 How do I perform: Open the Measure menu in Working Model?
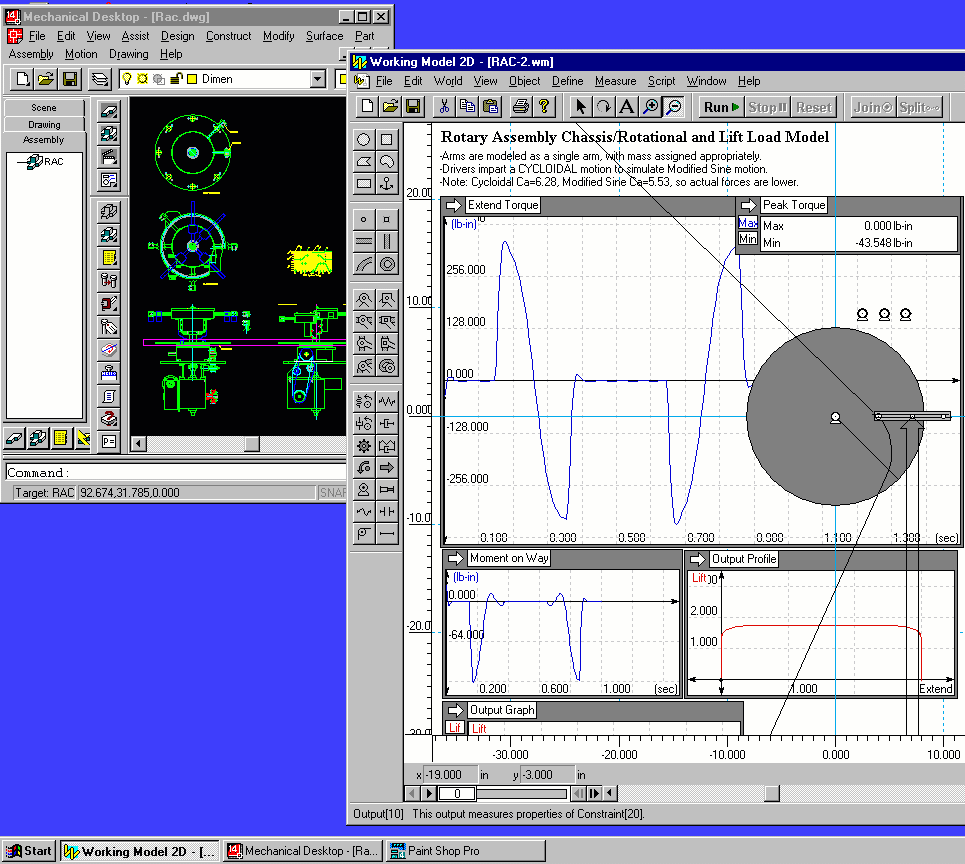coord(615,81)
